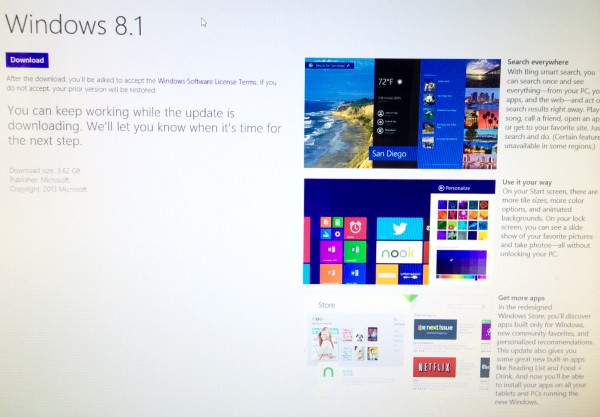The width and height of the screenshot is (600, 417).
Task: Open the San Diego search screenshot thumbnail
Action: pos(402,113)
